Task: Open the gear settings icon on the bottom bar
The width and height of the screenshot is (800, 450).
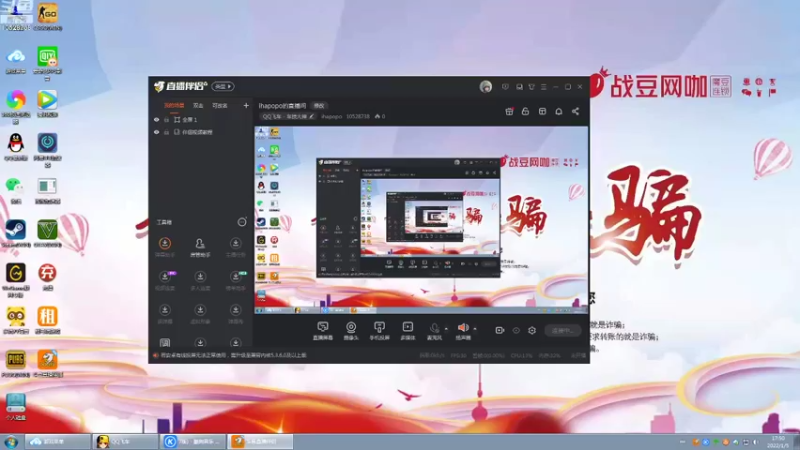Action: point(532,331)
